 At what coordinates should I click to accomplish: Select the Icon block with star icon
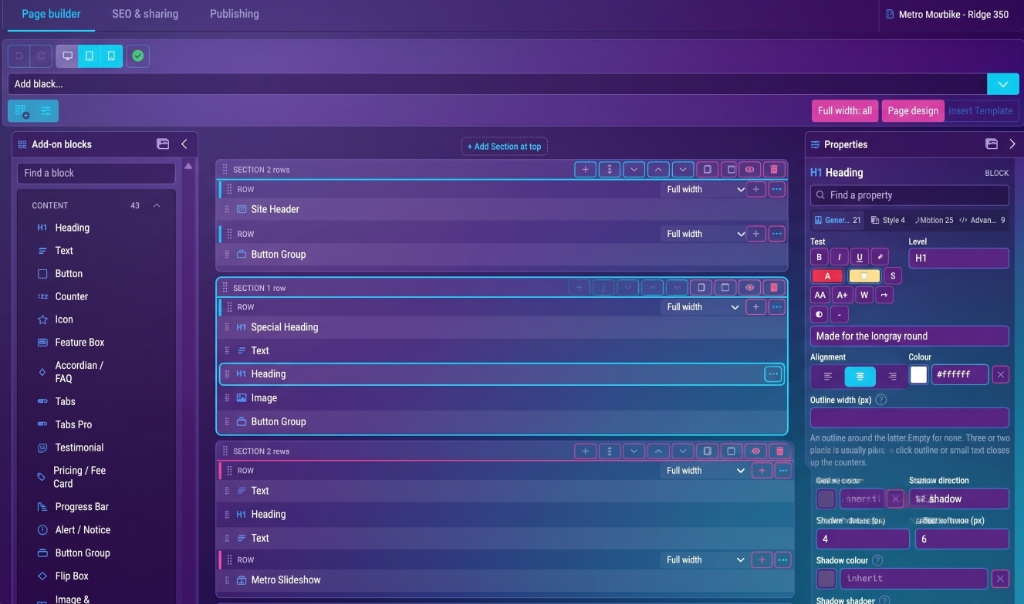(63, 319)
